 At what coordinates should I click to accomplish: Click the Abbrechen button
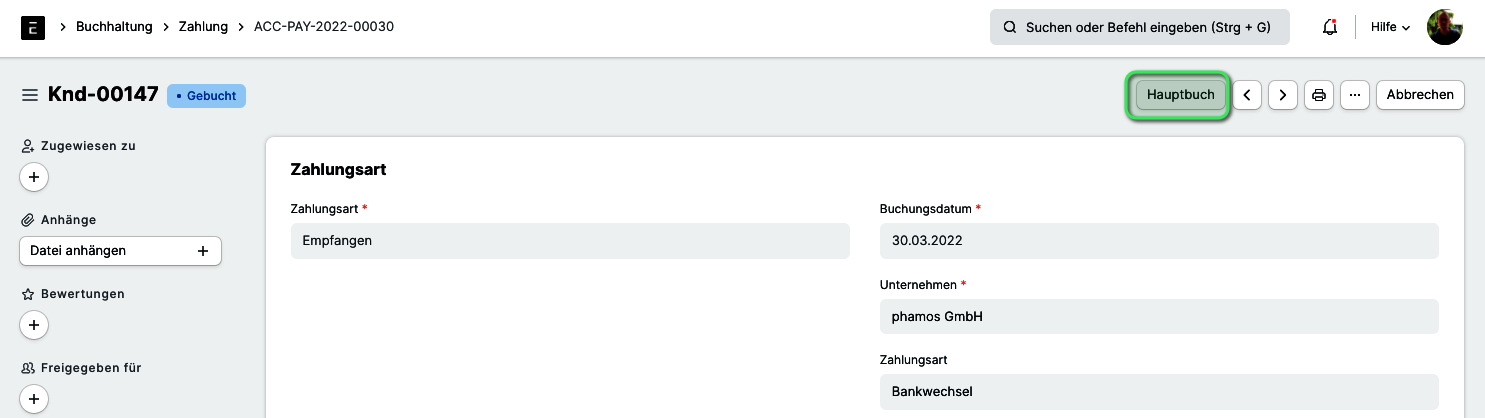coord(1420,95)
